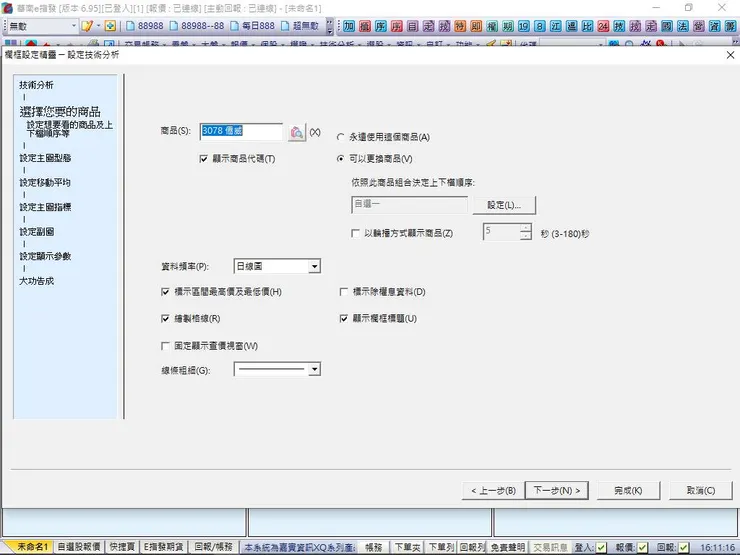Click the orange 特 toolbar icon
Viewport: 740px width, 555px height.
[x=460, y=26]
